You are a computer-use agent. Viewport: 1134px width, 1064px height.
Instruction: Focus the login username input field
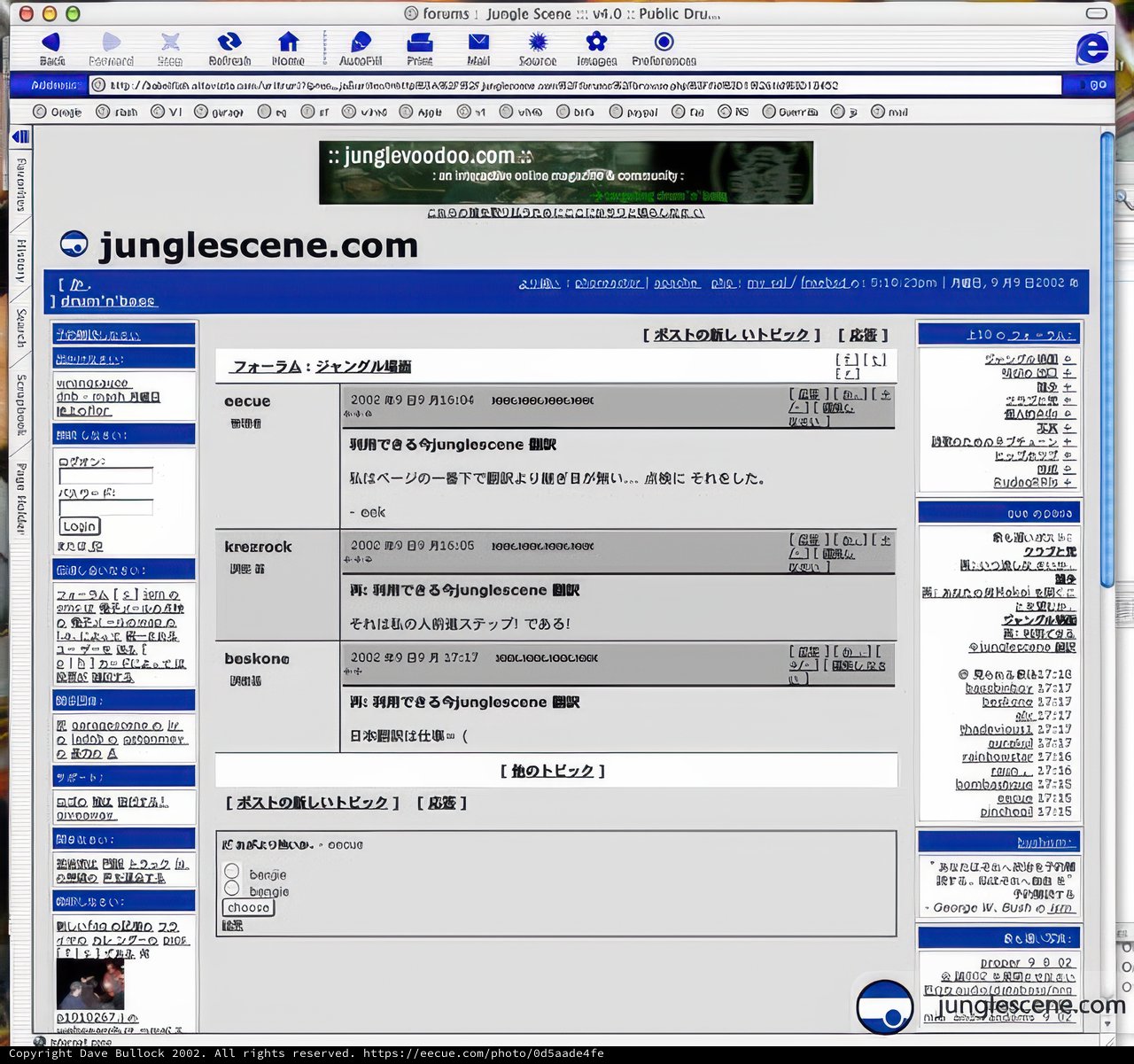click(x=105, y=477)
